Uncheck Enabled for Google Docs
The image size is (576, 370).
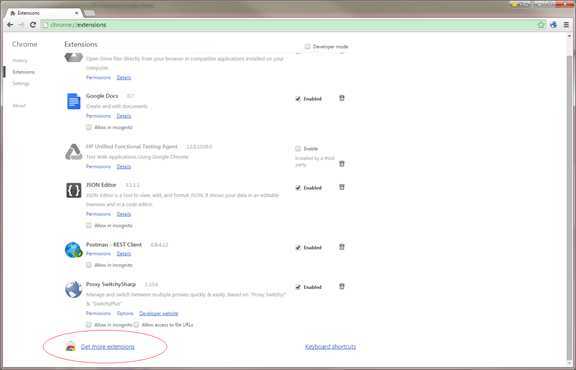[298, 99]
